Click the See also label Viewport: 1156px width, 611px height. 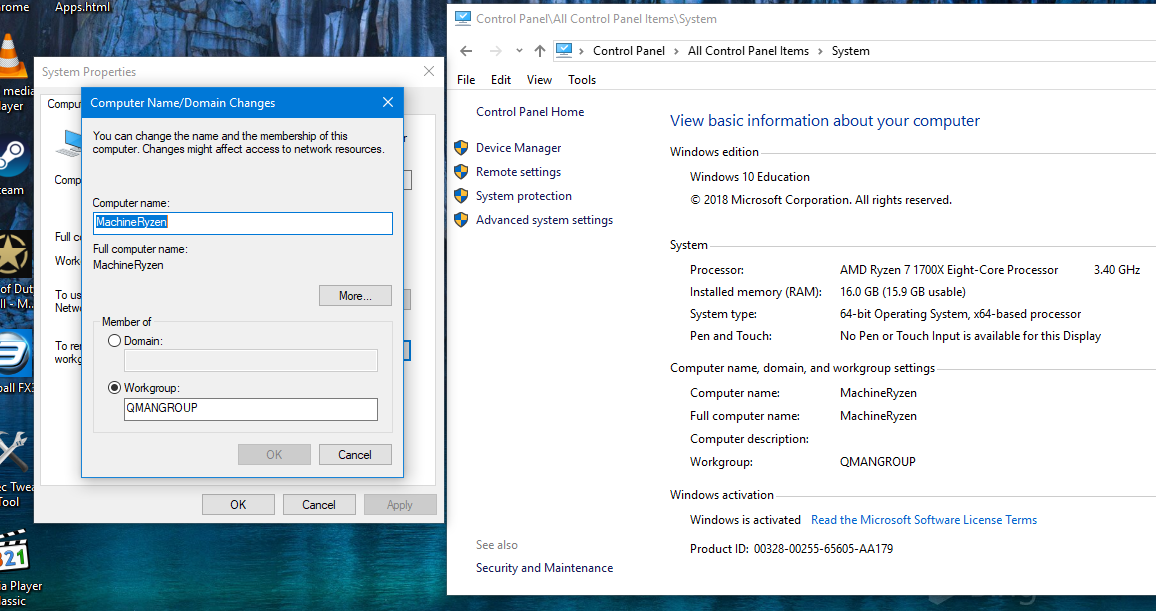[x=497, y=545]
